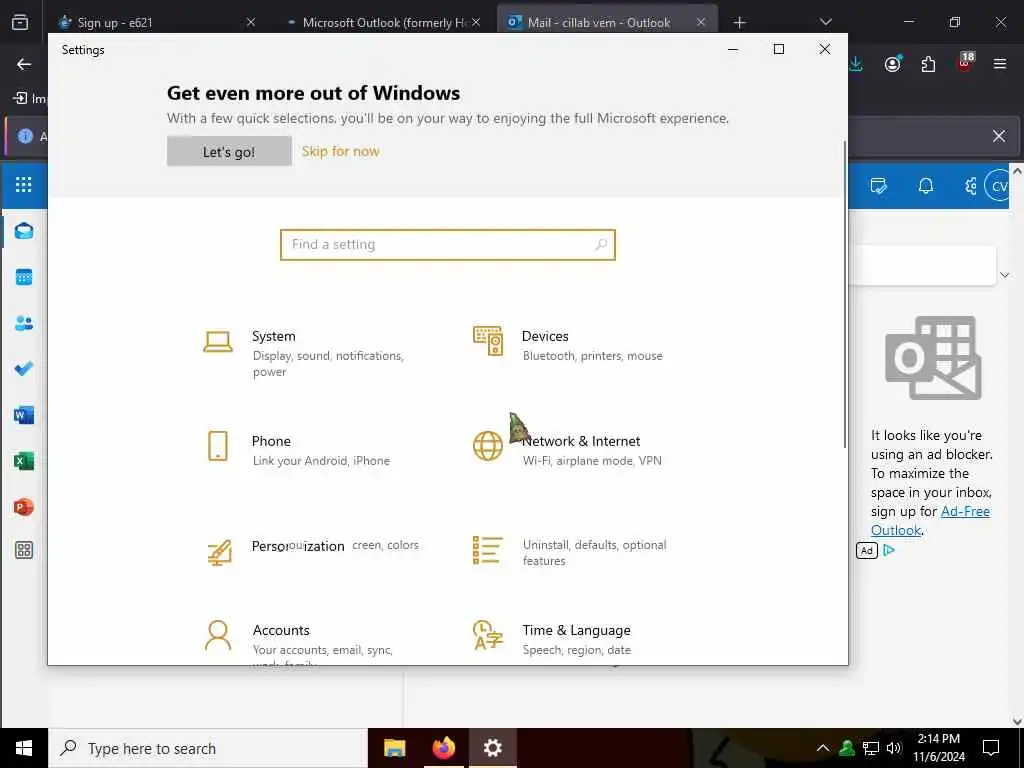Open ad blocker extension icon with 18 badge
The height and width of the screenshot is (768, 1024).
[965, 62]
